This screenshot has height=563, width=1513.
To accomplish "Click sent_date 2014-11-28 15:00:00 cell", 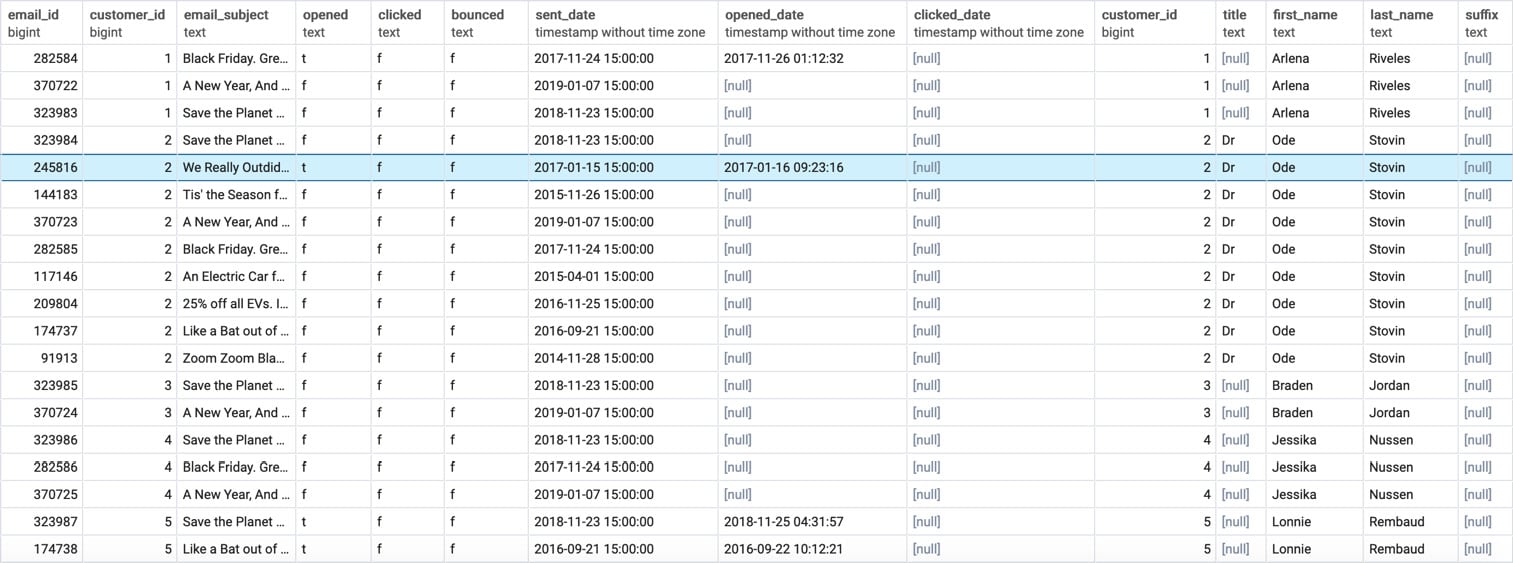I will click(x=623, y=358).
